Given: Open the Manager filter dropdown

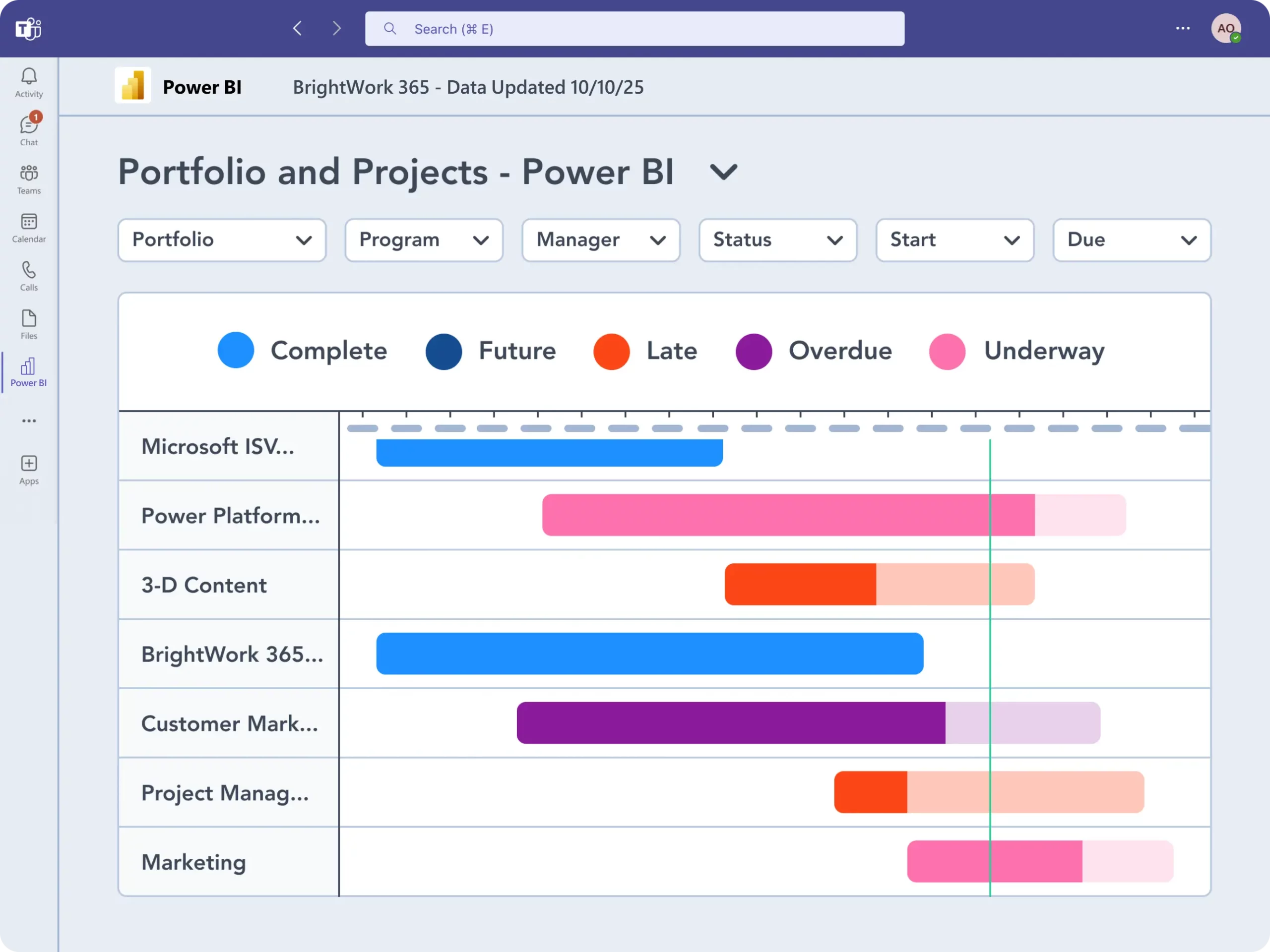Looking at the screenshot, I should (x=601, y=240).
